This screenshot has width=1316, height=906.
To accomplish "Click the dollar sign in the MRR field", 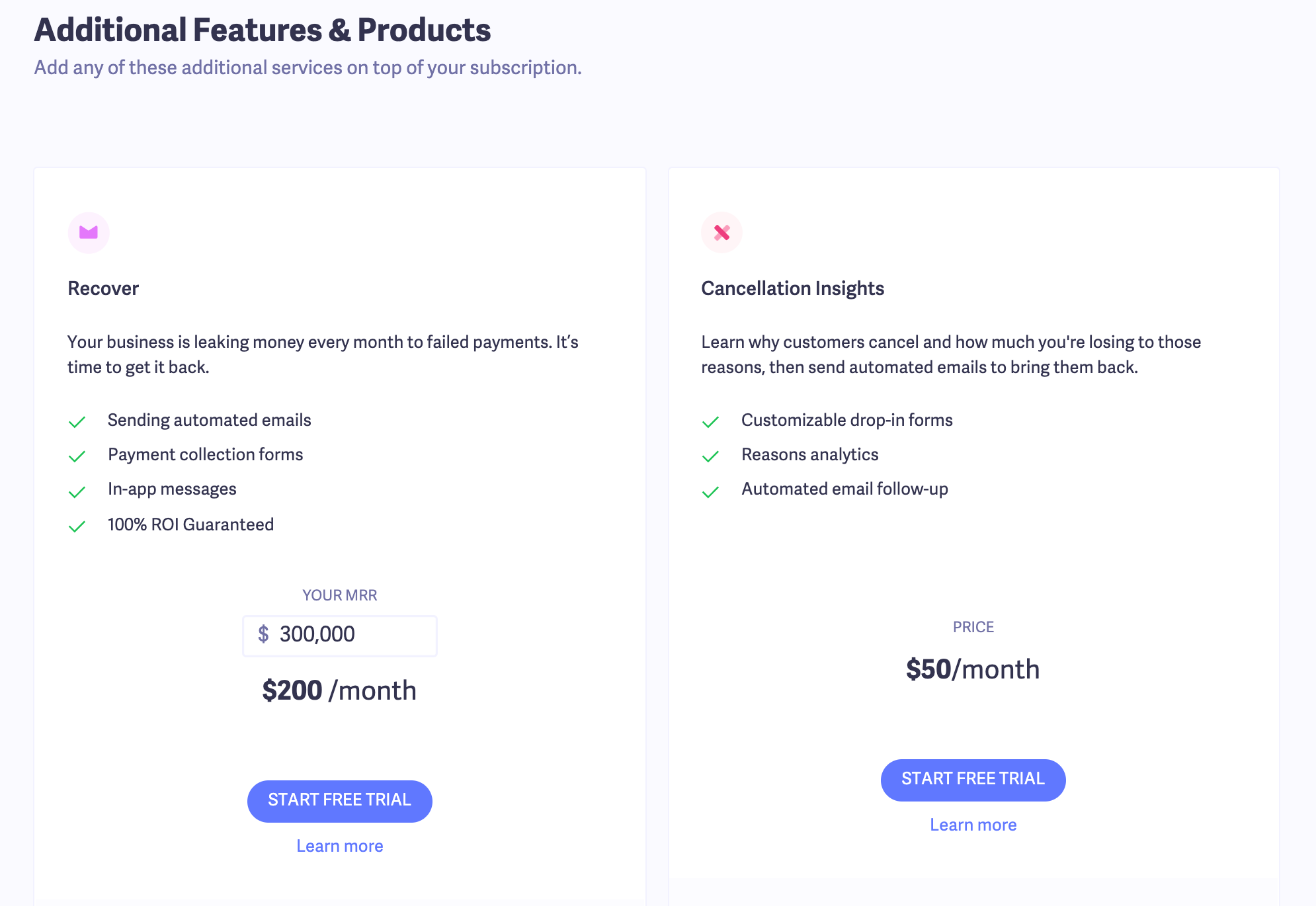I will (265, 635).
